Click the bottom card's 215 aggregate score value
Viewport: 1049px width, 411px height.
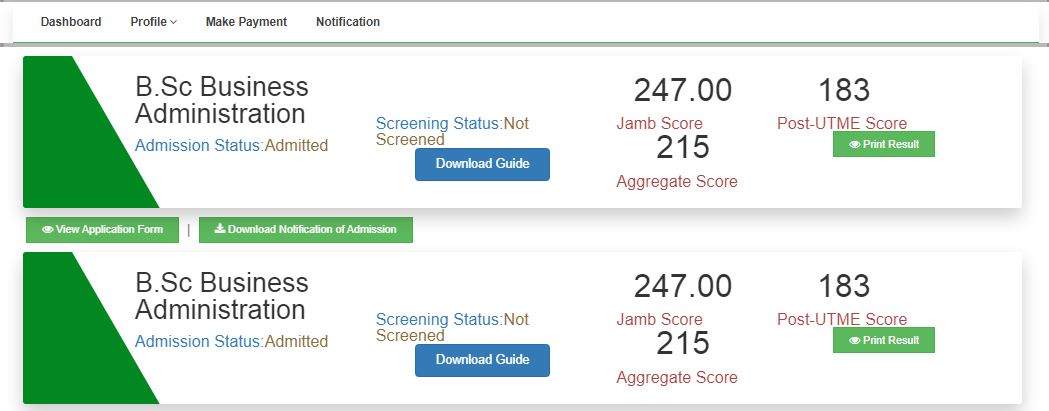click(x=683, y=343)
